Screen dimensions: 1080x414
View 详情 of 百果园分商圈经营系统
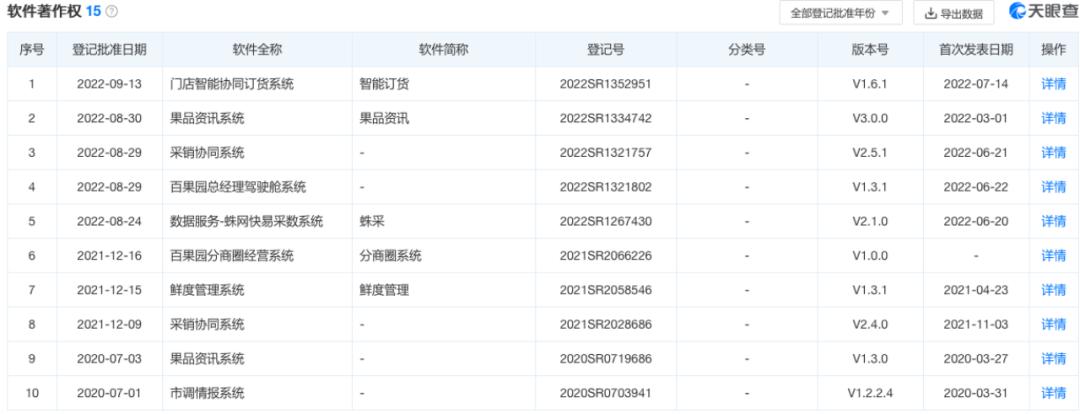(1053, 256)
